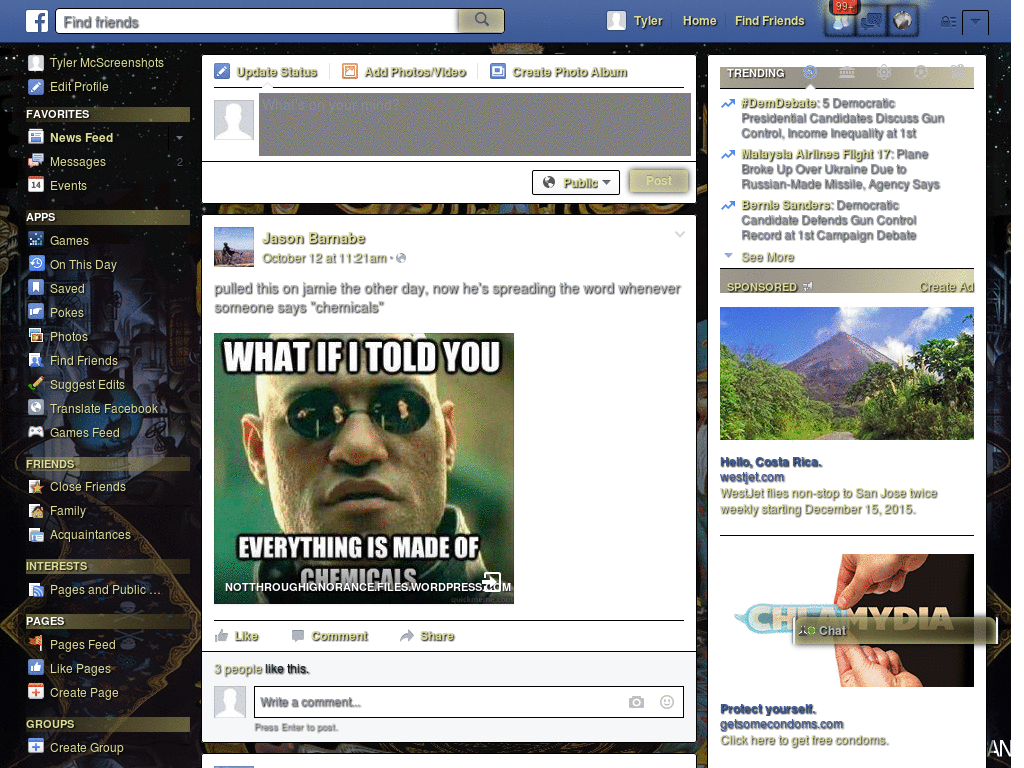Image resolution: width=1024 pixels, height=768 pixels.
Task: Go to Home in top bar
Action: (x=699, y=21)
